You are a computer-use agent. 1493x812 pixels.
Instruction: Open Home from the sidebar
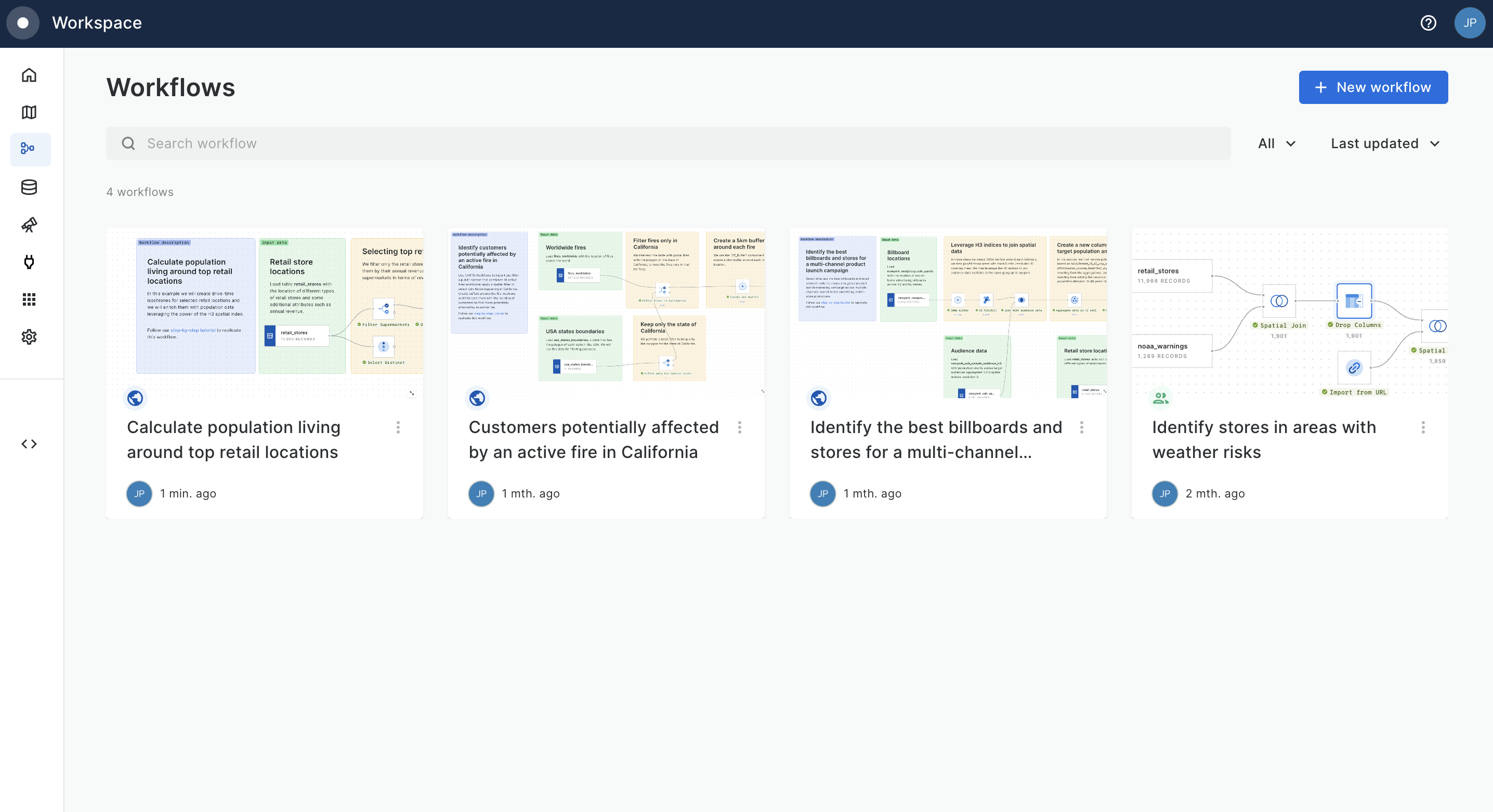coord(29,75)
